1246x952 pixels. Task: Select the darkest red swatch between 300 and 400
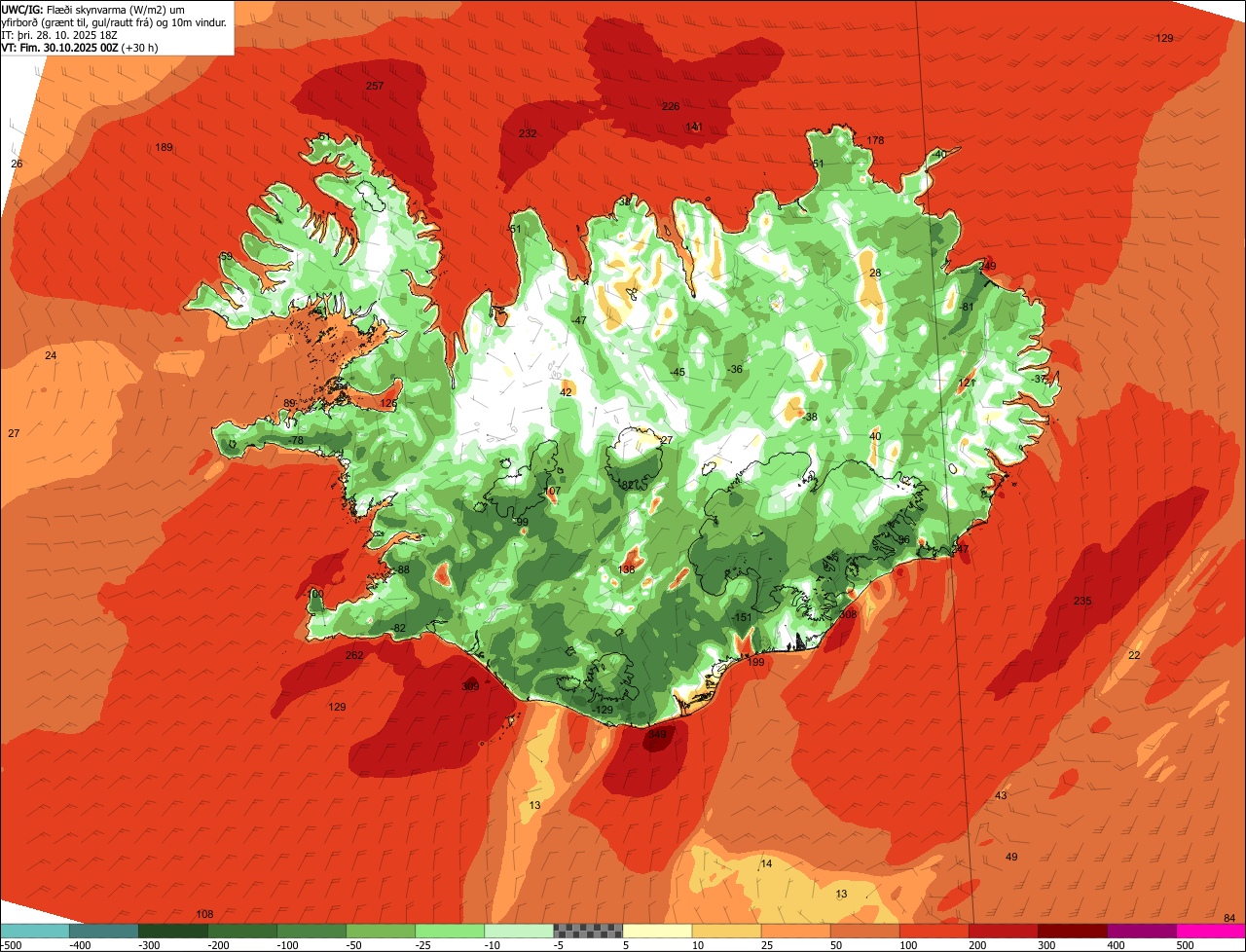click(x=1073, y=931)
